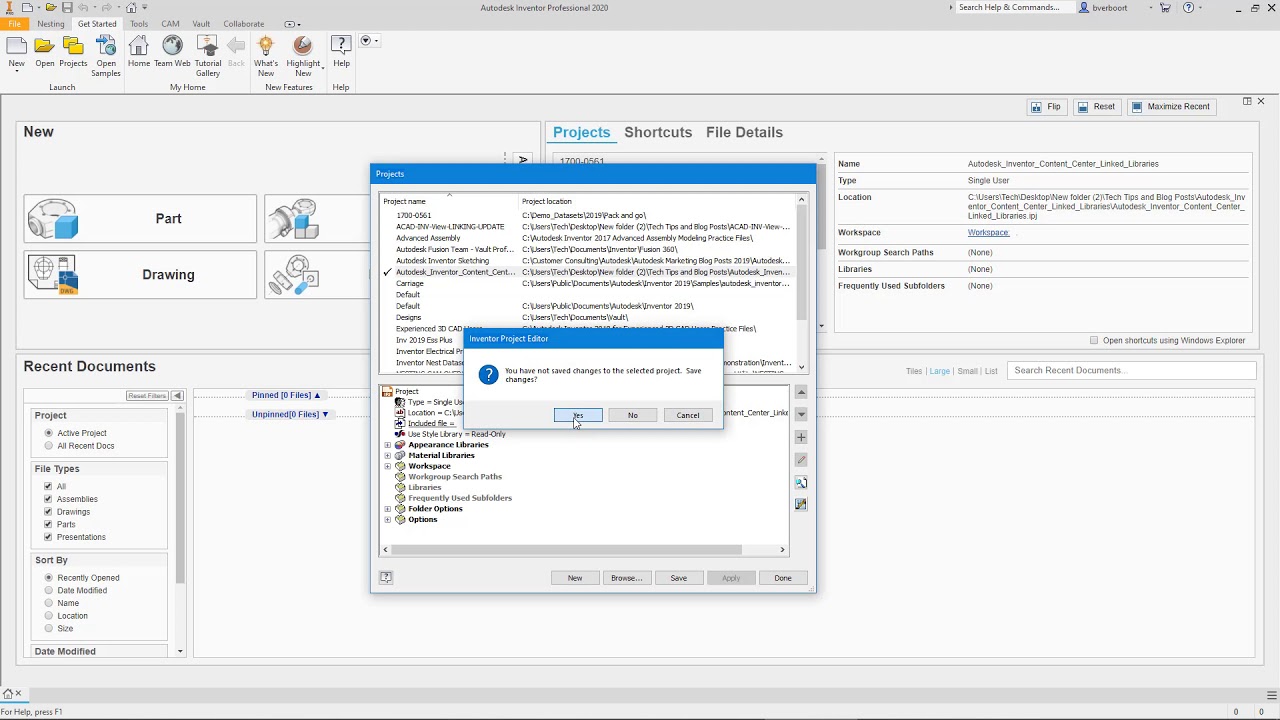The image size is (1280, 720).
Task: Click the Highlight New icon
Action: point(303,46)
